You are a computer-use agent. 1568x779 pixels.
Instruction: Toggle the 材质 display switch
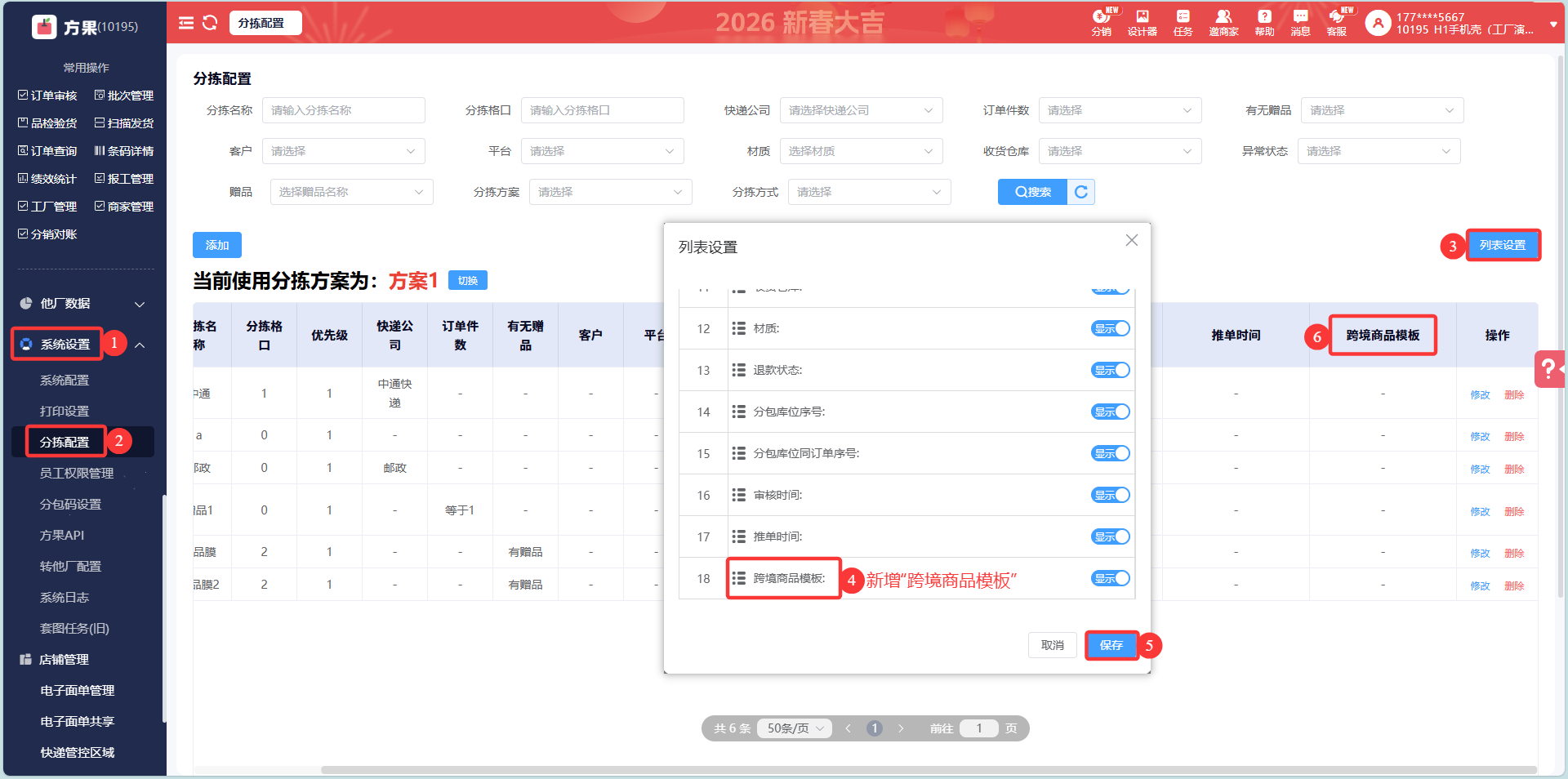1111,328
